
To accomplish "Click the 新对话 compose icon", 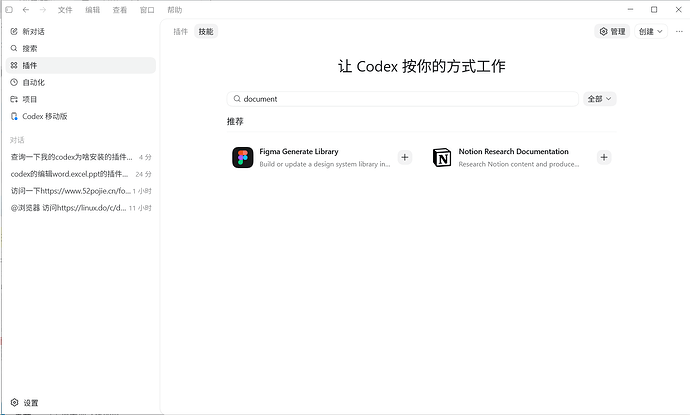I will [14, 32].
